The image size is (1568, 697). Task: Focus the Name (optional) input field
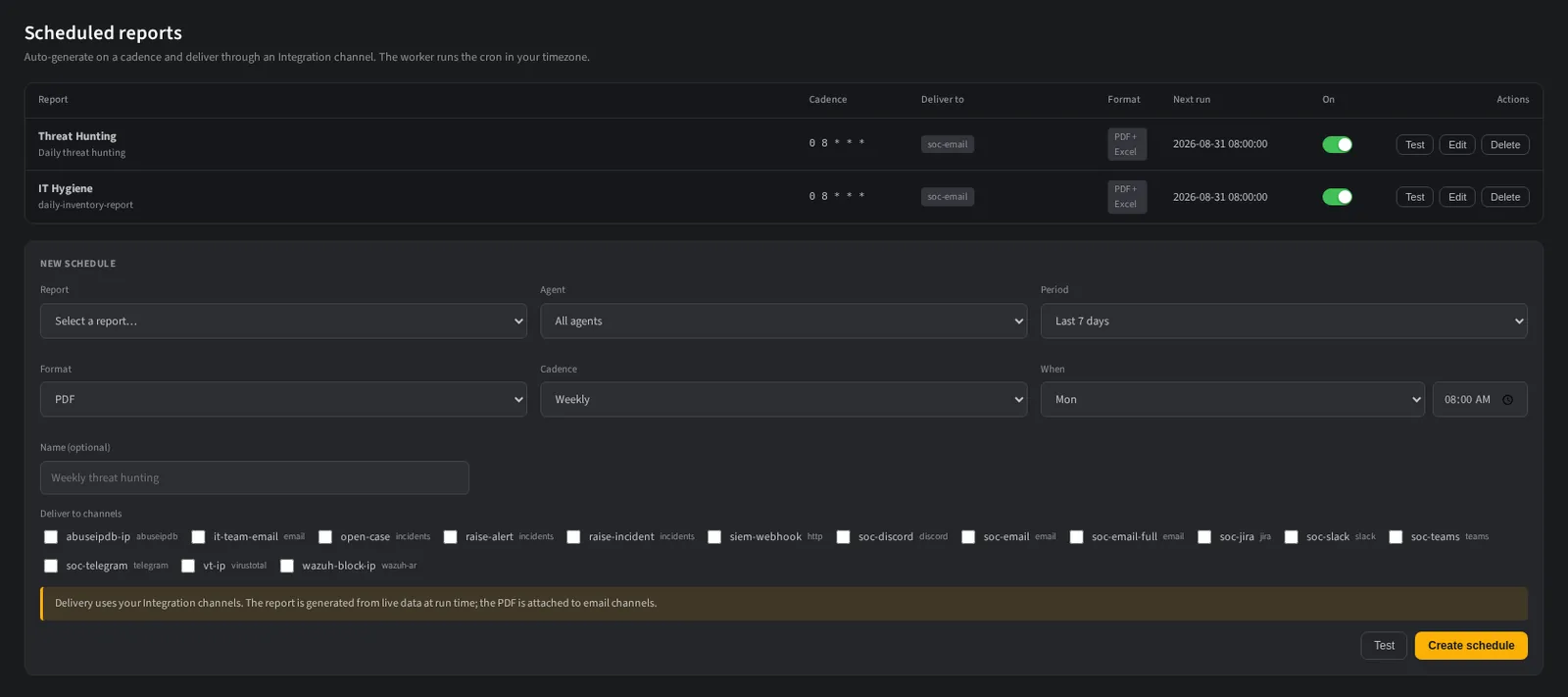255,477
